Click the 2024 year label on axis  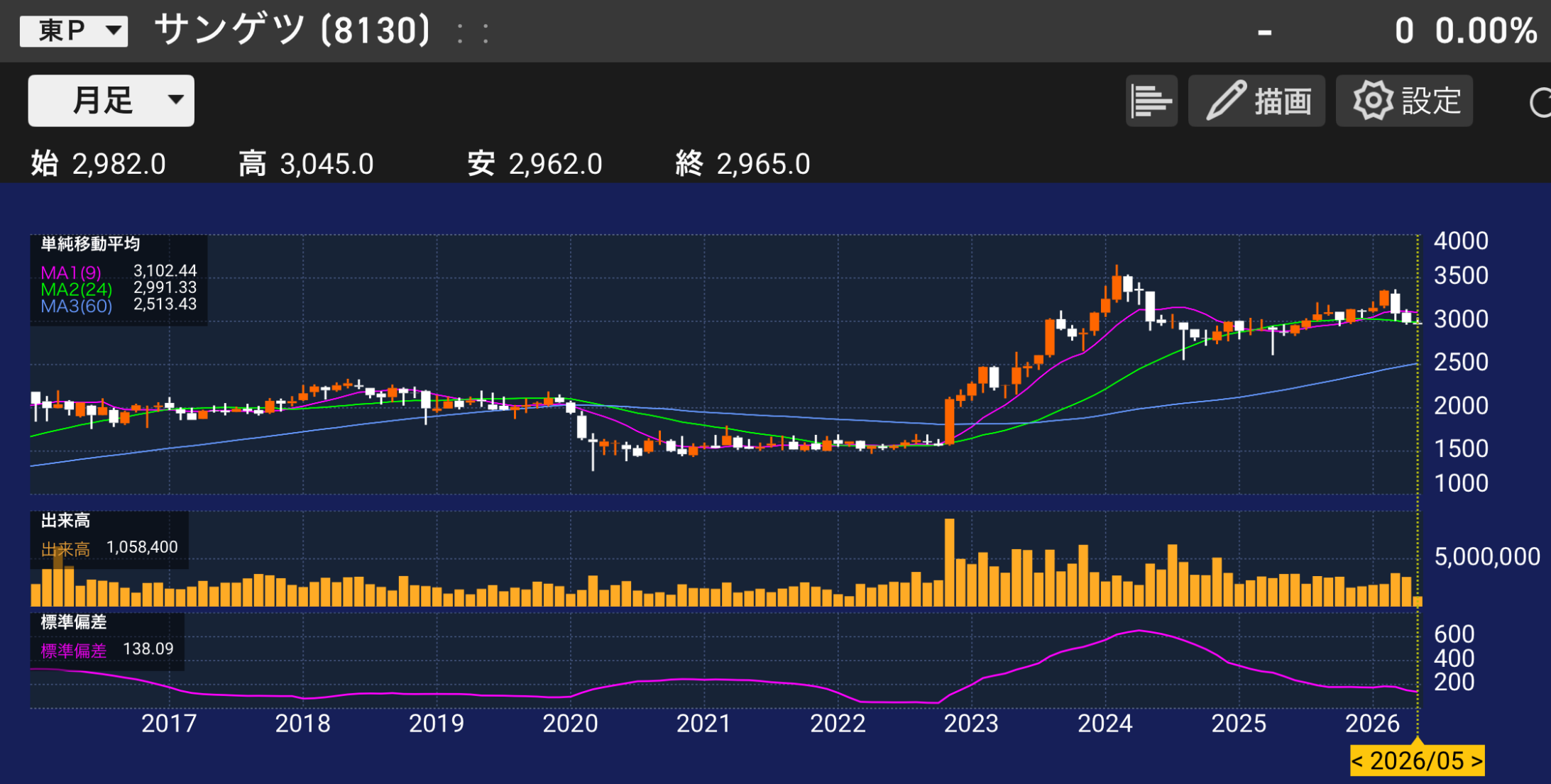1105,724
